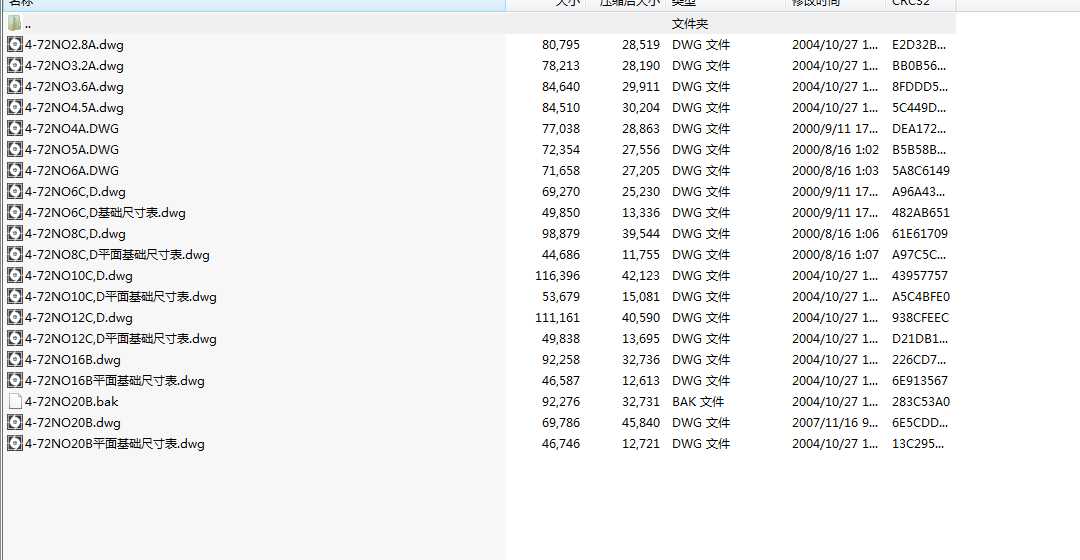Click the DWG icon of 4-72NO20B.dwg

pyautogui.click(x=14, y=423)
